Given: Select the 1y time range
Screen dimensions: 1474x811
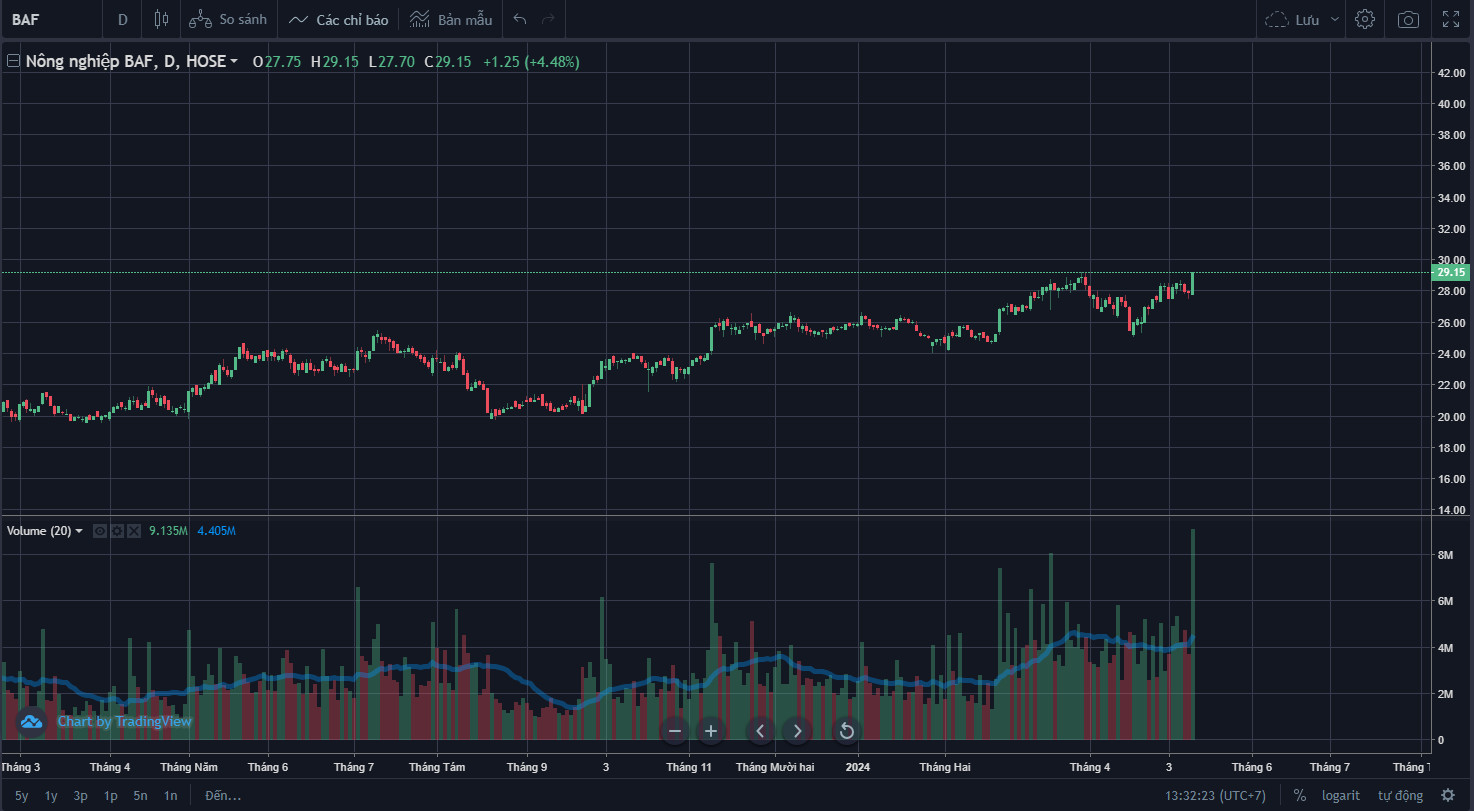Looking at the screenshot, I should (x=51, y=796).
